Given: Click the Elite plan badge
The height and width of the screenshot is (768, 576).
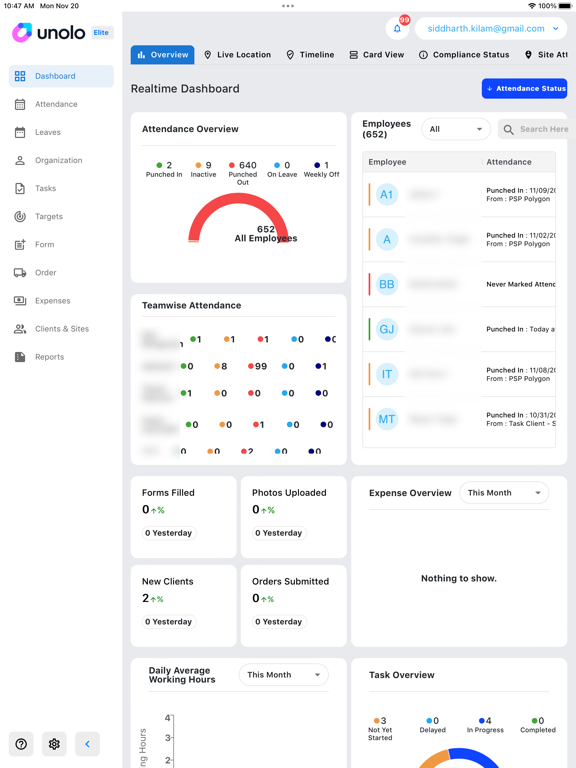Looking at the screenshot, I should pos(102,33).
